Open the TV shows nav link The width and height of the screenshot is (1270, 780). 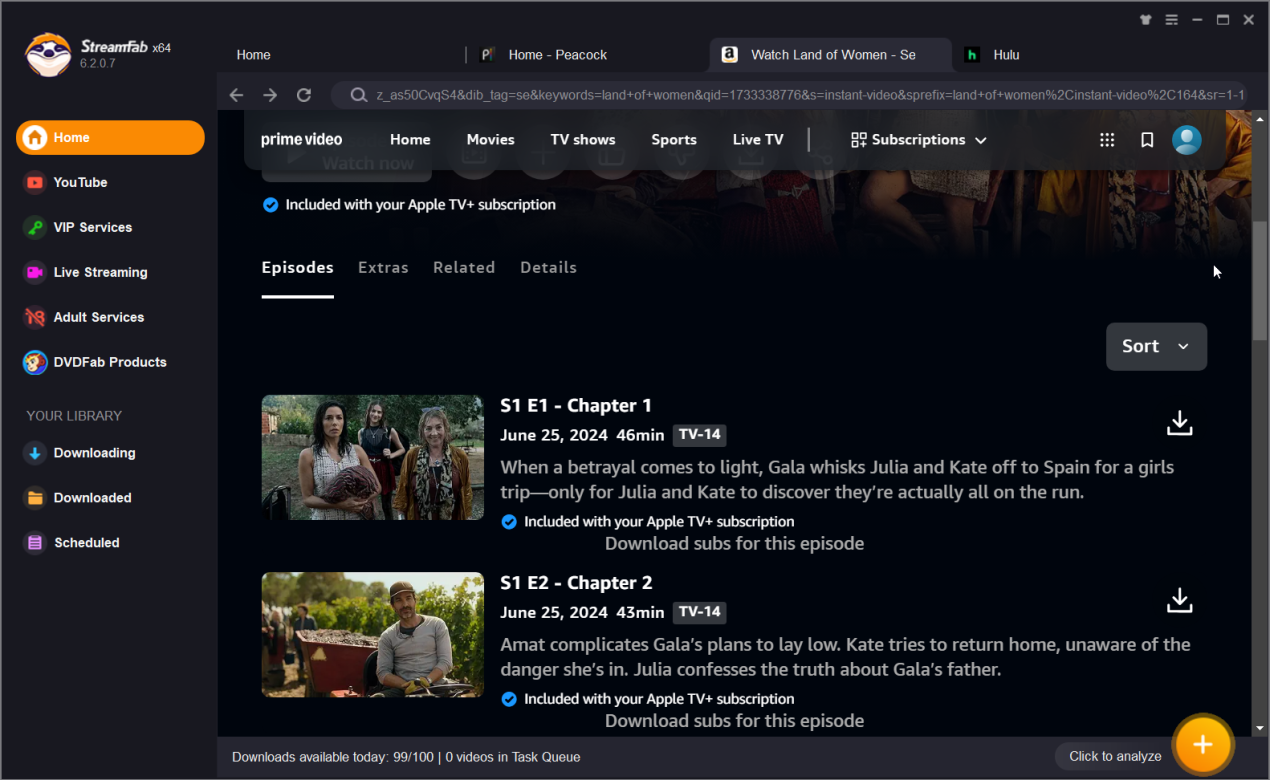click(x=583, y=140)
